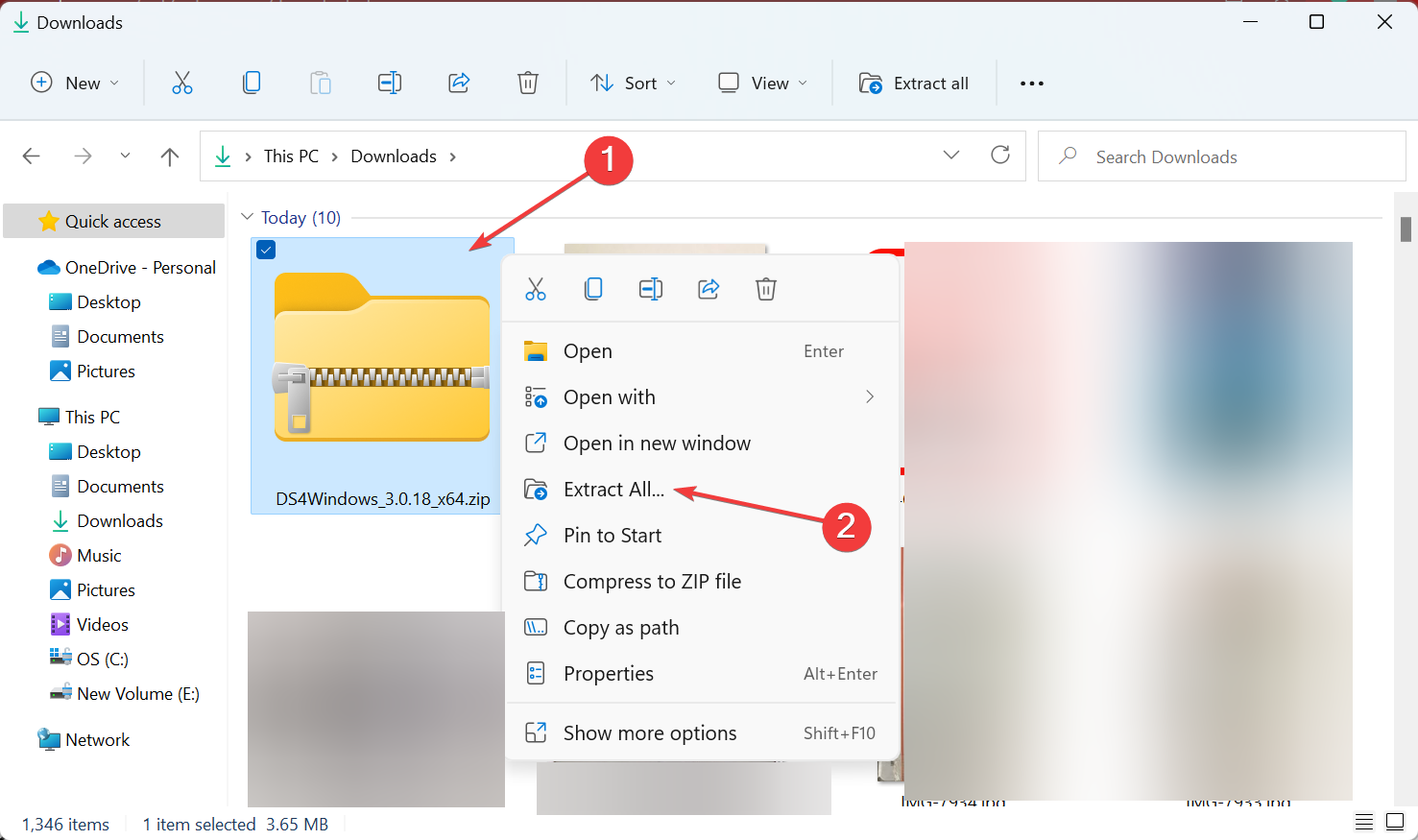The image size is (1418, 840).
Task: Uncheck the DS4Windows zip selection checkbox
Action: point(266,250)
